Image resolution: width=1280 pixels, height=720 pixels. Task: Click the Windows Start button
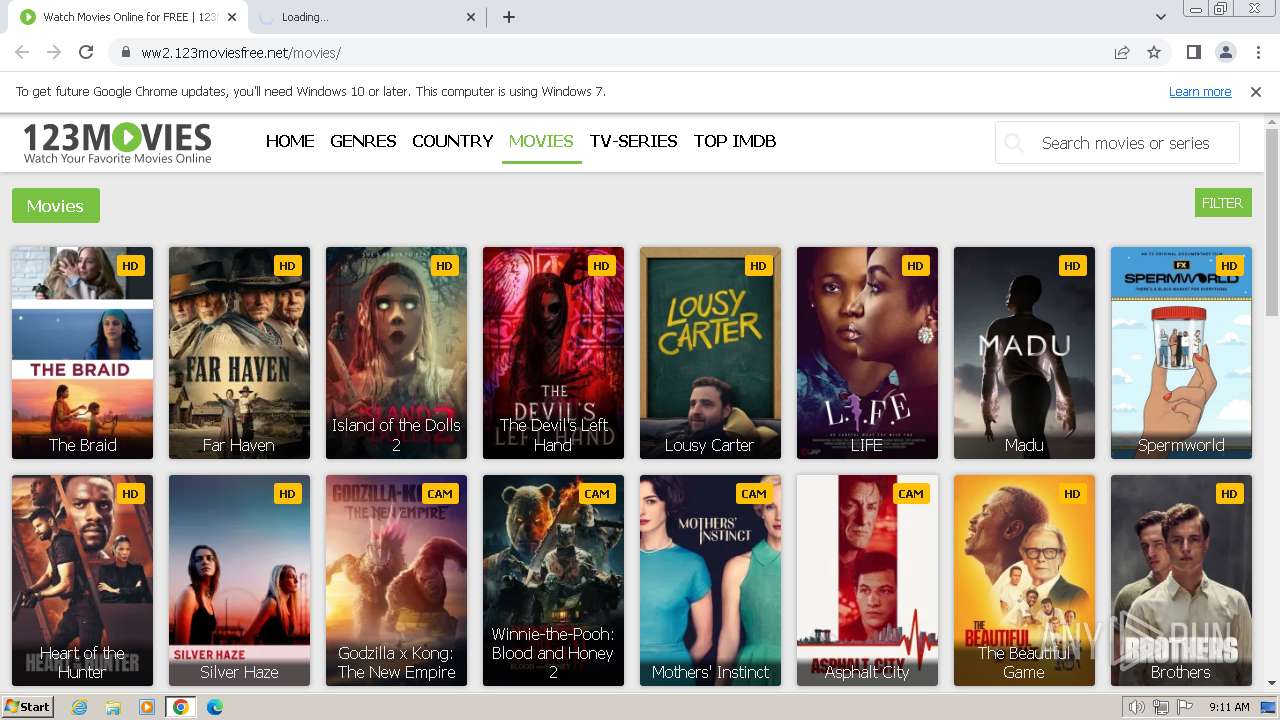tap(27, 707)
